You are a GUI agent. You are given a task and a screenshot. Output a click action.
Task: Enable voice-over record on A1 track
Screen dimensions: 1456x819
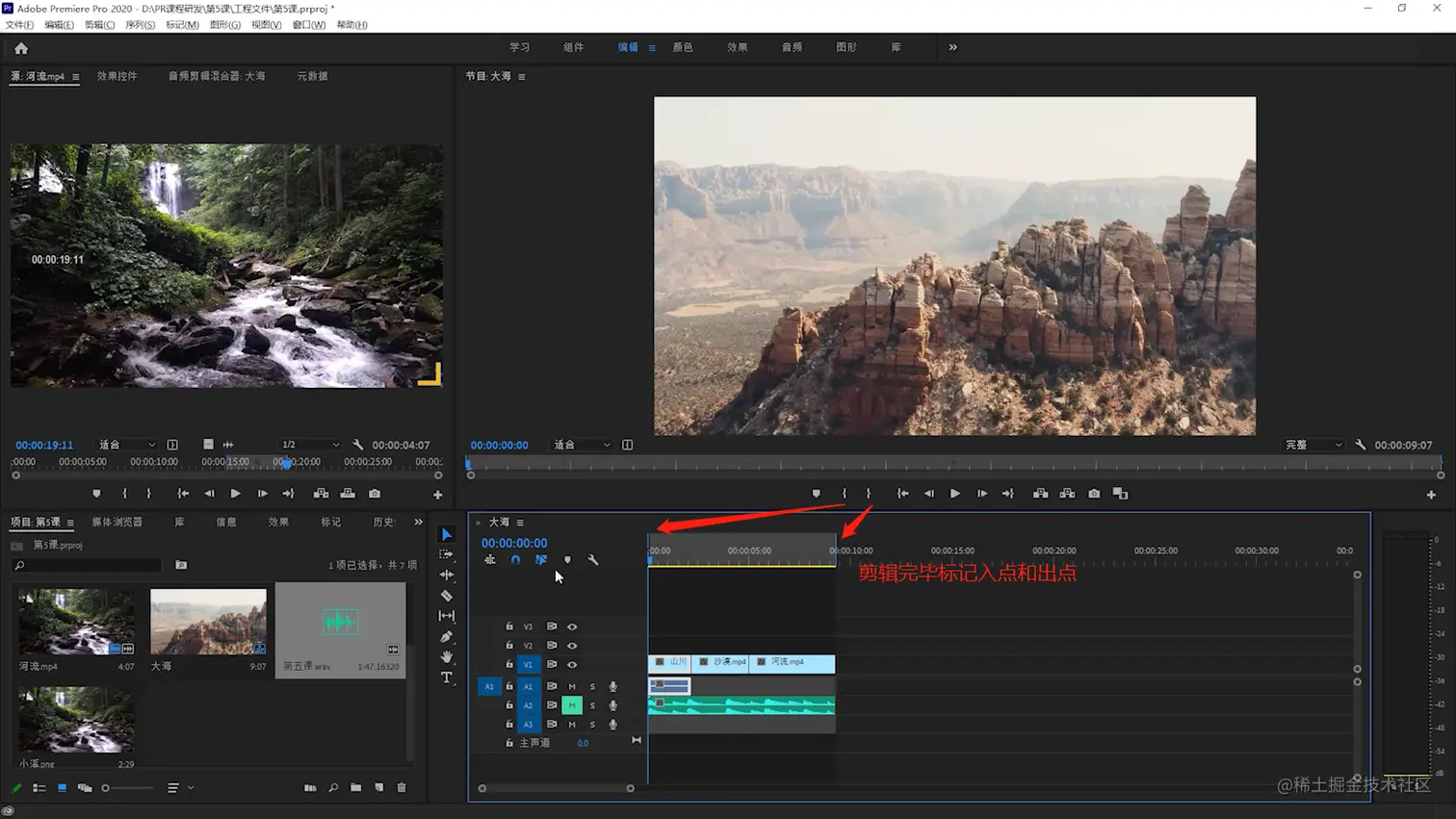coord(612,686)
